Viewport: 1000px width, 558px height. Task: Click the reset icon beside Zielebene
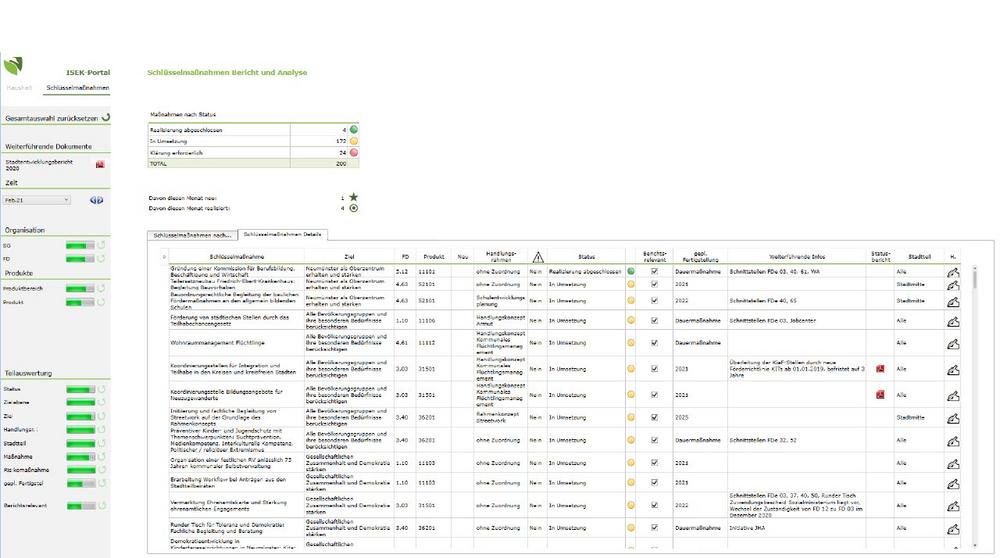pos(101,402)
